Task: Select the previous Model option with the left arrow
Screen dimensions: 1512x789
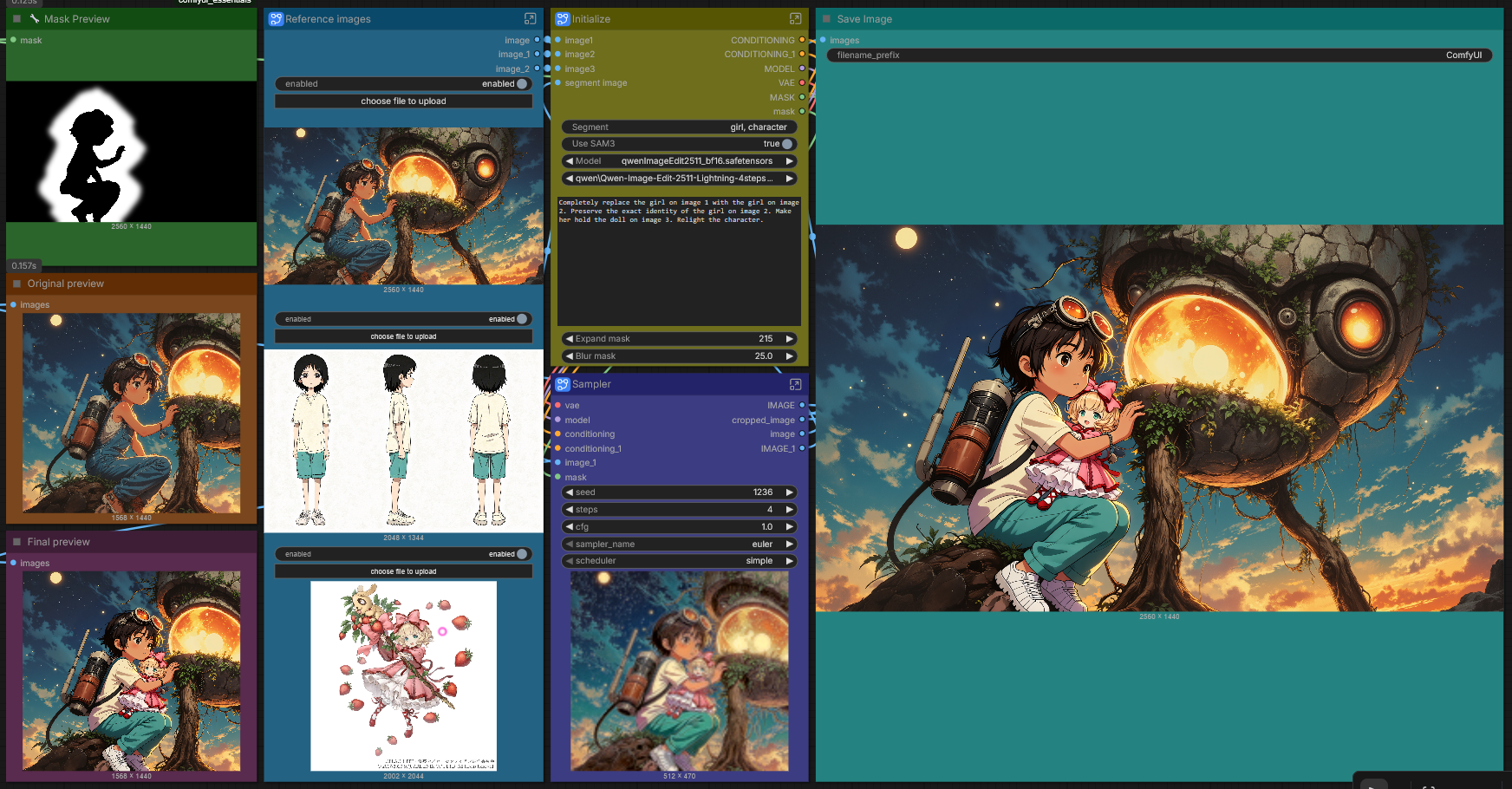Action: [x=569, y=161]
